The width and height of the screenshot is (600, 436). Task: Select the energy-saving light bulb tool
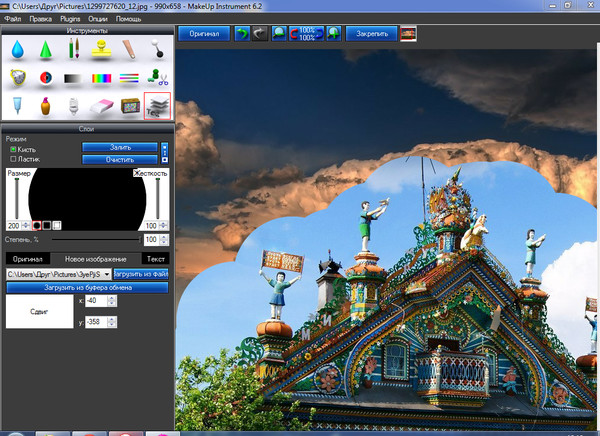tap(73, 106)
